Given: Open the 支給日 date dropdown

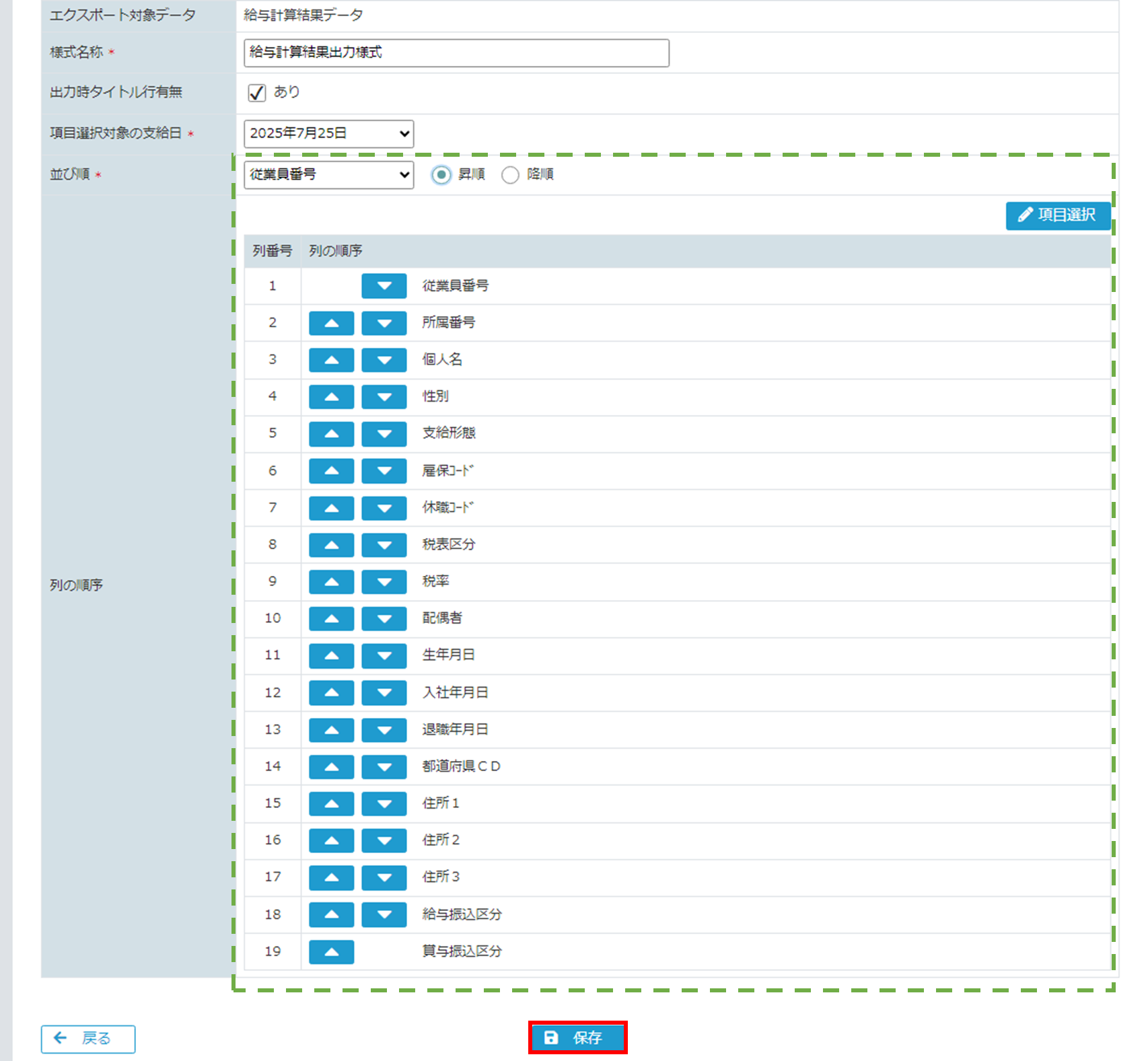Looking at the screenshot, I should click(x=328, y=134).
